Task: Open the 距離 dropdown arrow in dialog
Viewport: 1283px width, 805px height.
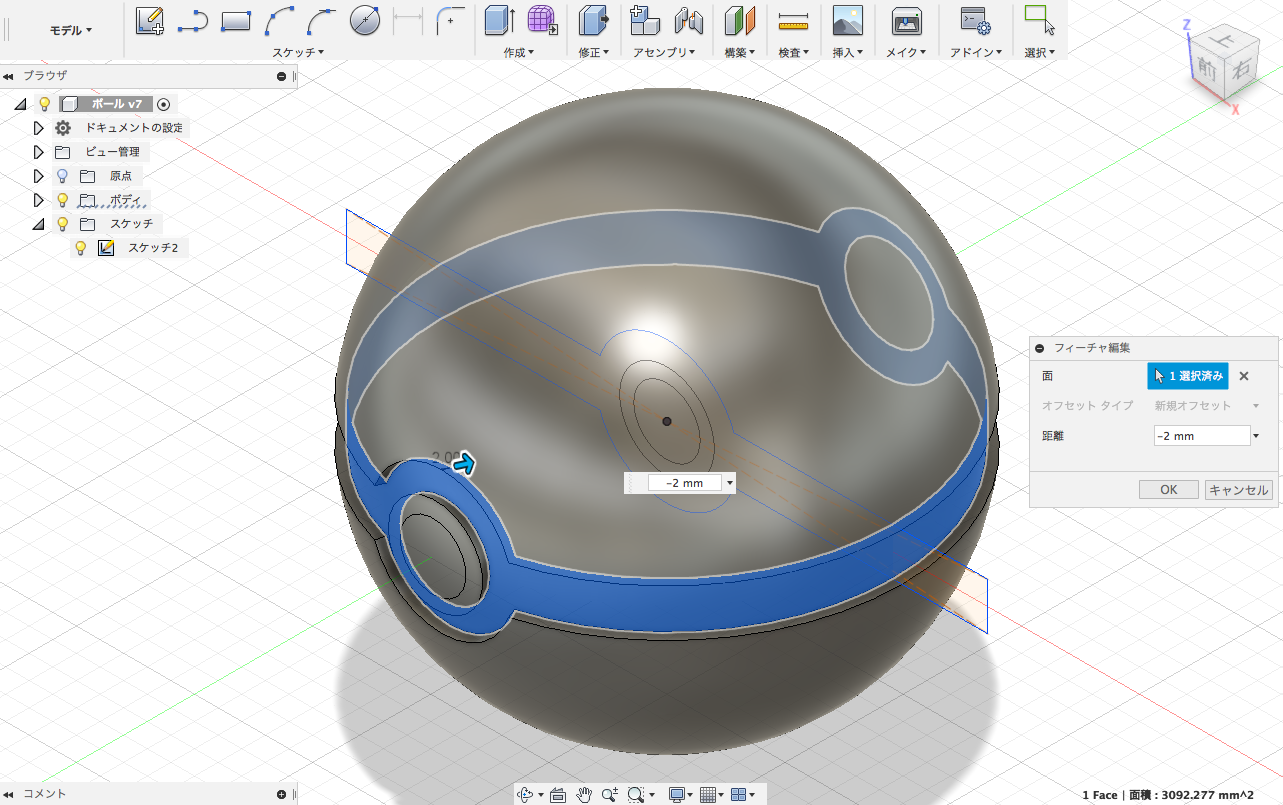Action: click(1255, 436)
